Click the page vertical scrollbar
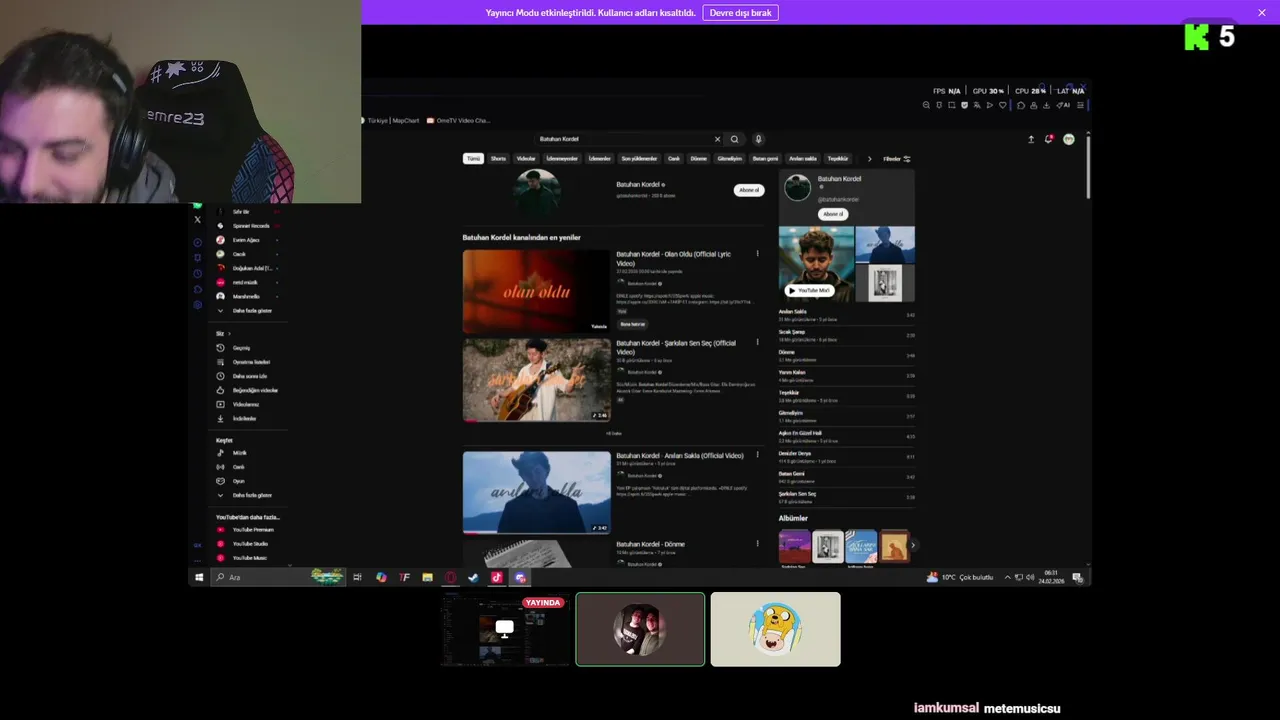 pos(1087,165)
